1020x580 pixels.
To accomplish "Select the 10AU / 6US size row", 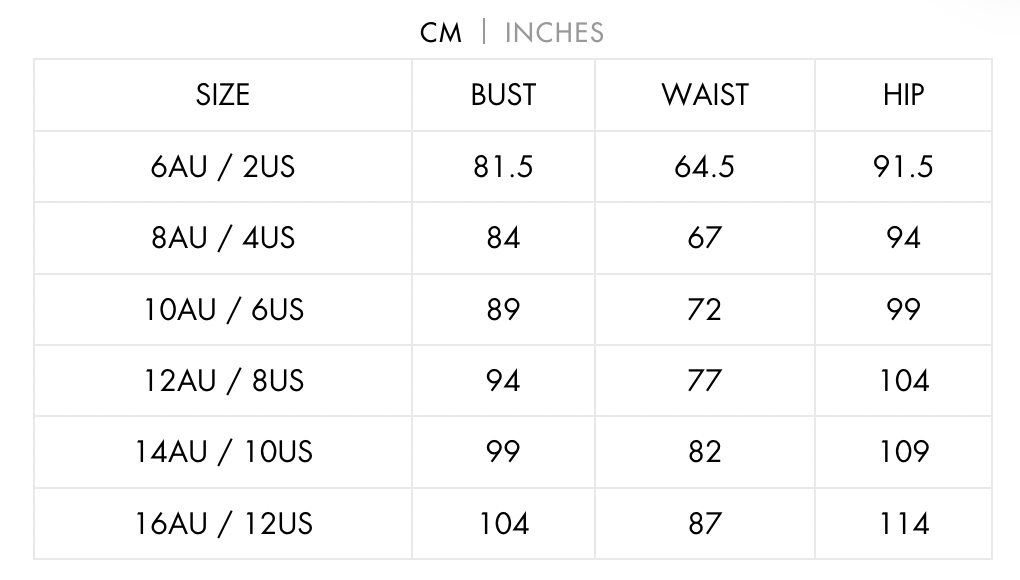I will click(x=223, y=309).
